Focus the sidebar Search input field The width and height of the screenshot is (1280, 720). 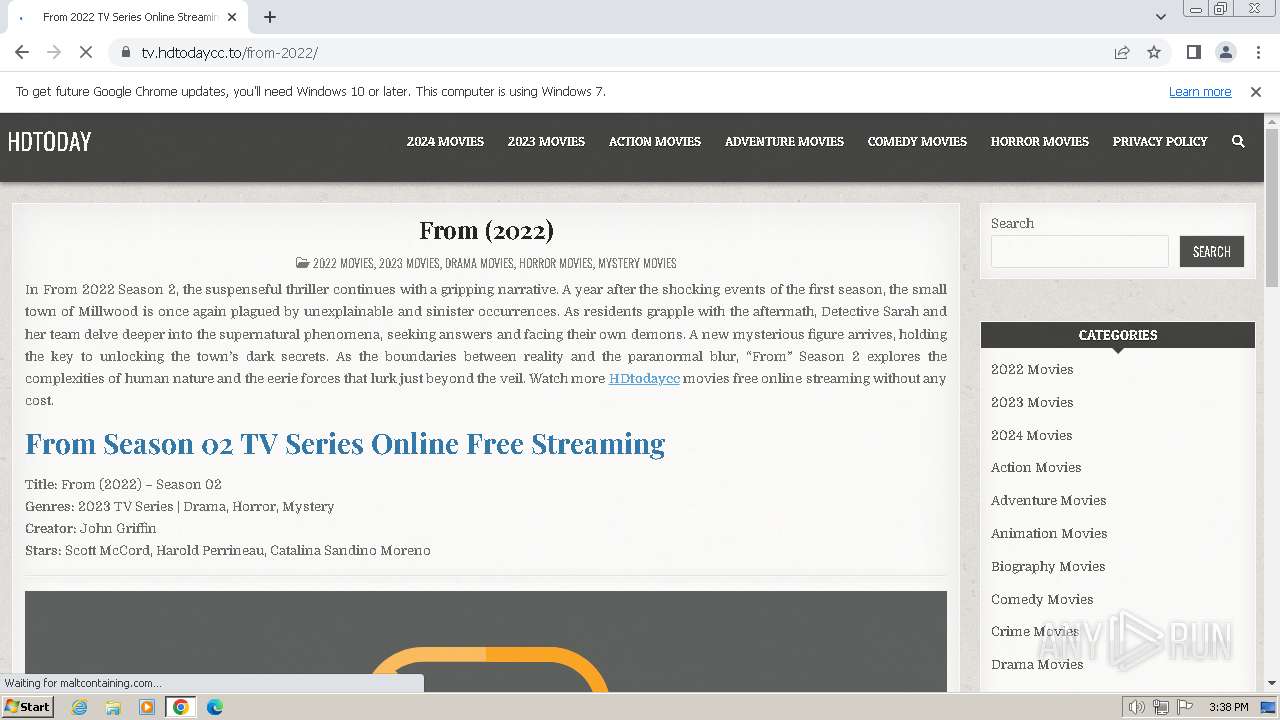[x=1080, y=252]
